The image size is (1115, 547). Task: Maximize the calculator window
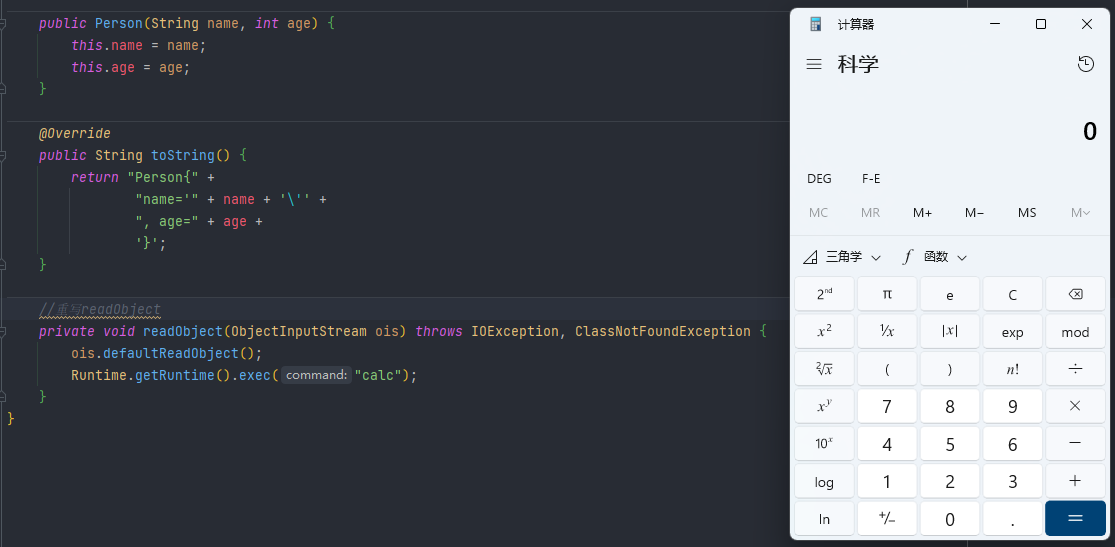click(1041, 24)
